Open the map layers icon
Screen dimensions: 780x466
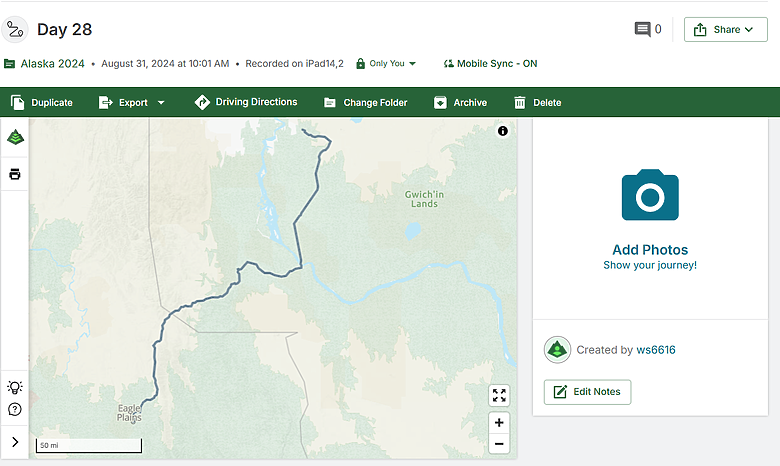[15, 137]
